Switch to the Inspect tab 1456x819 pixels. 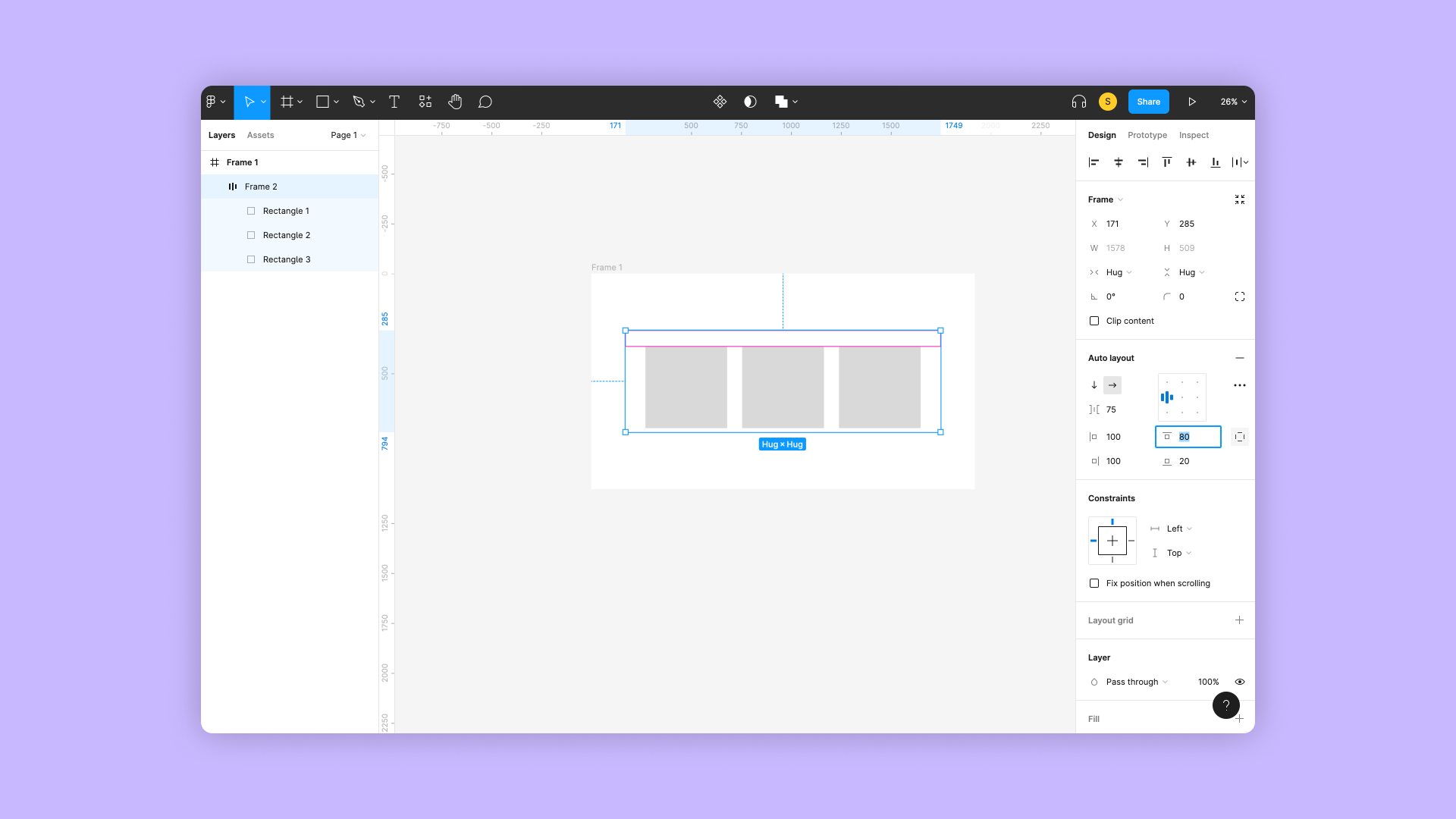(x=1193, y=135)
